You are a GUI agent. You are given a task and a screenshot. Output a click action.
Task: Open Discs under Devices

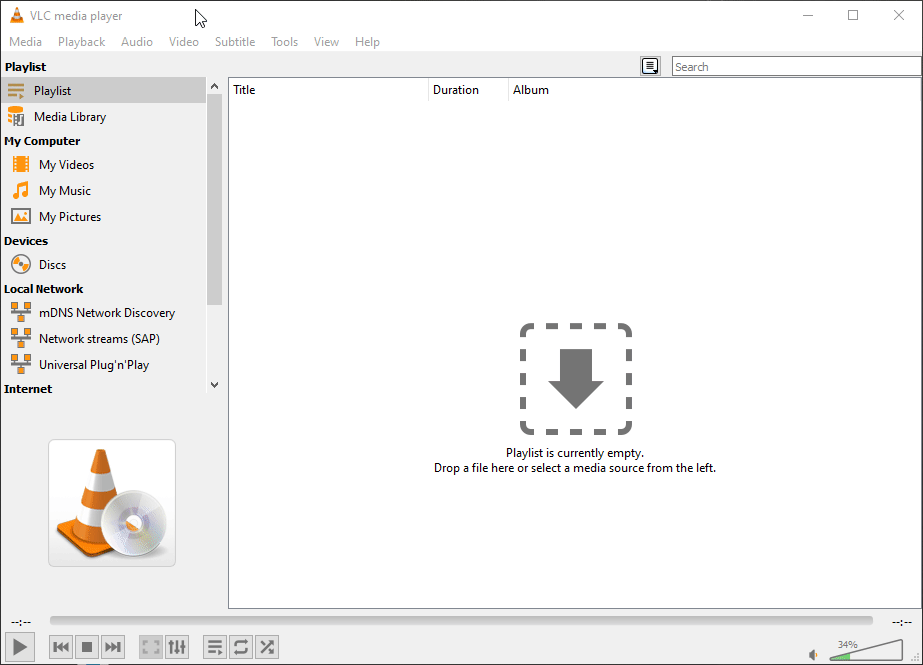(x=50, y=264)
